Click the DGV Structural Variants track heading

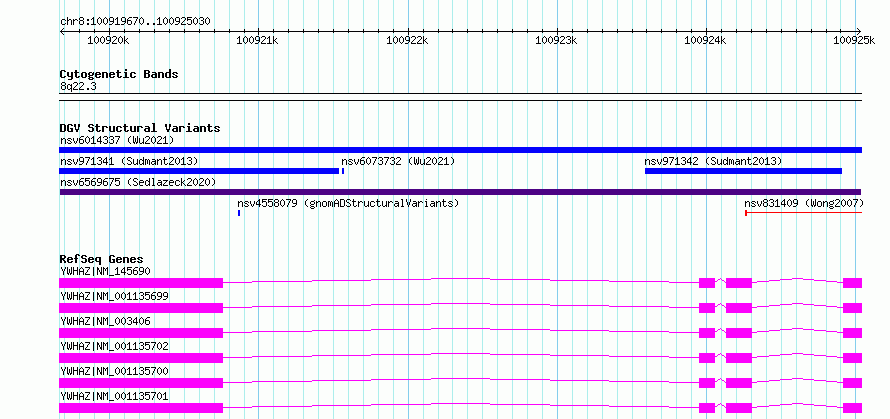pyautogui.click(x=140, y=128)
